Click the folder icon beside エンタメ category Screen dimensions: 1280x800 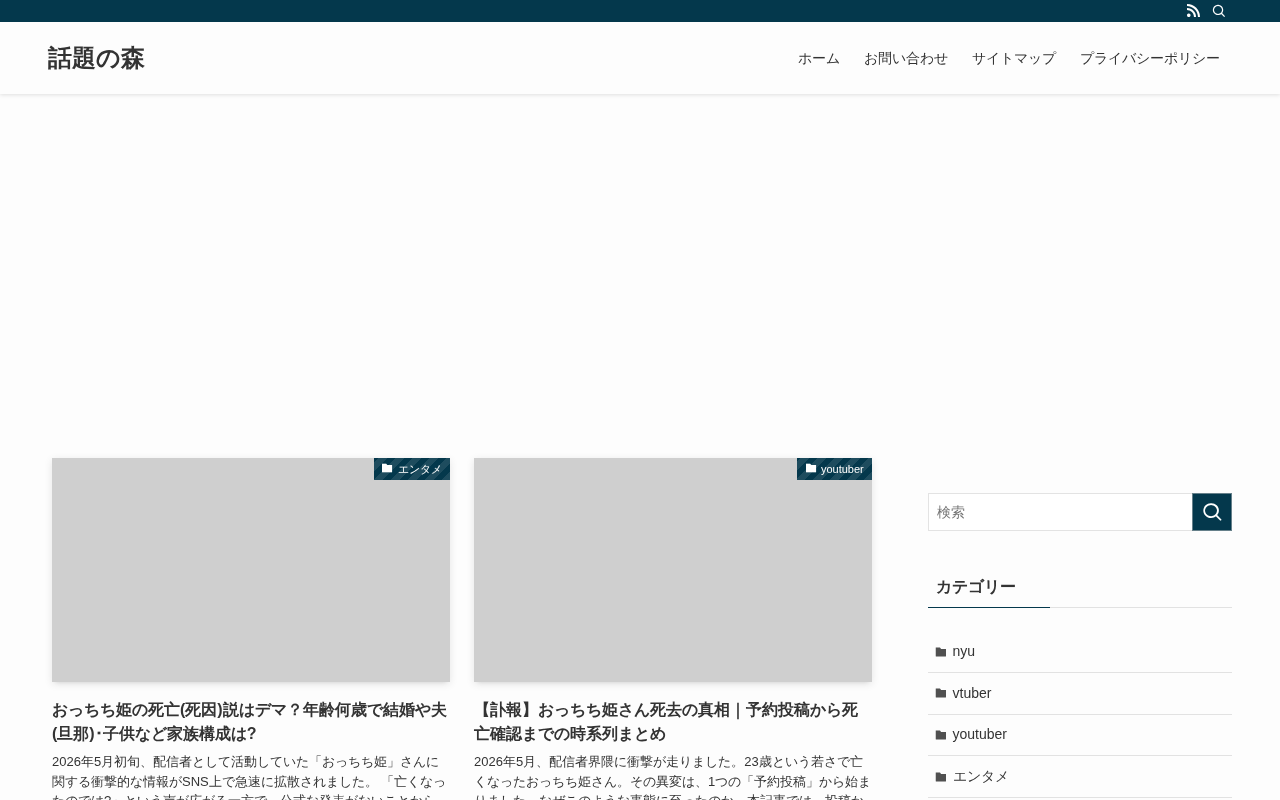(x=941, y=777)
